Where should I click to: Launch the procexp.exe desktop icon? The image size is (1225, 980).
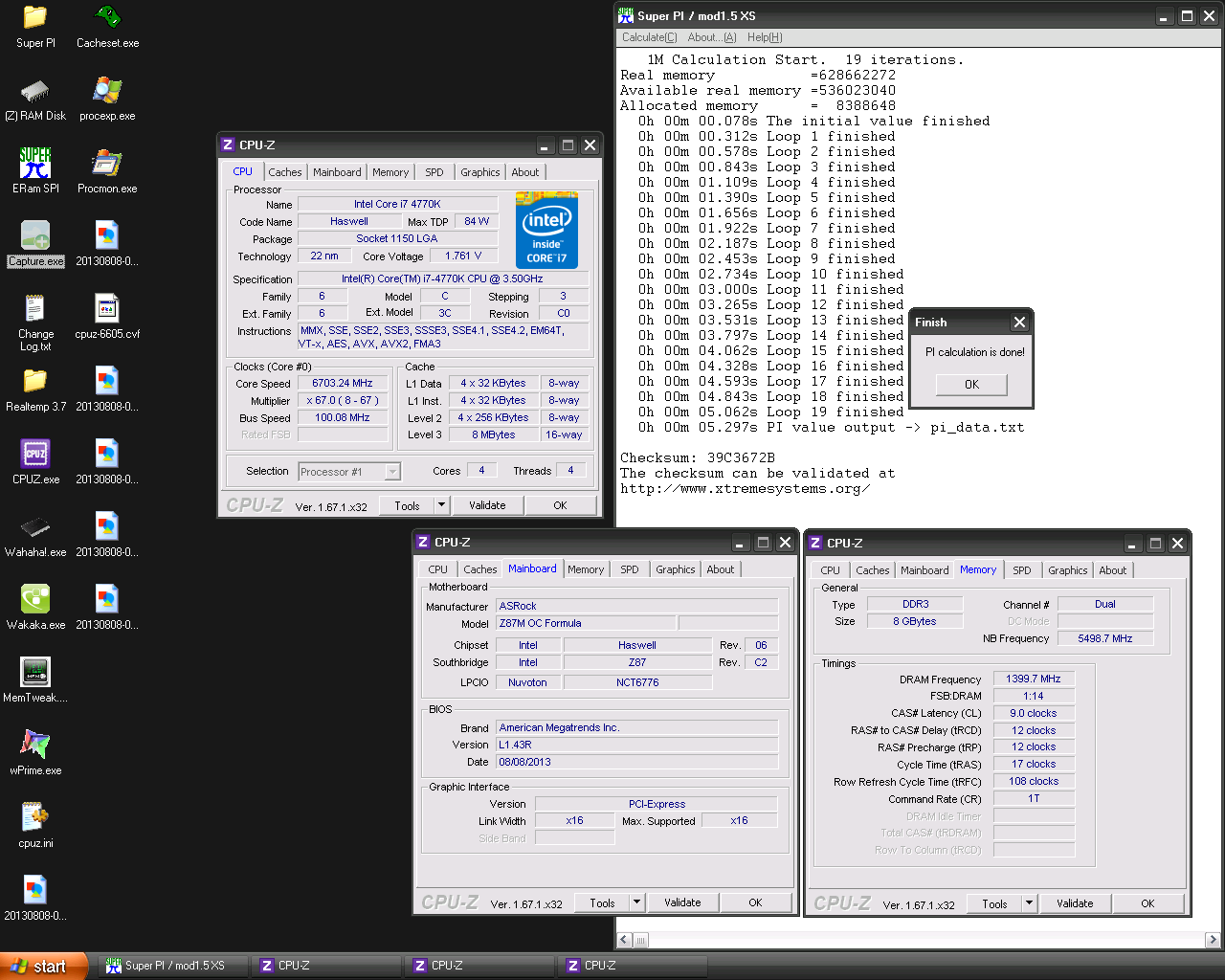click(x=107, y=100)
